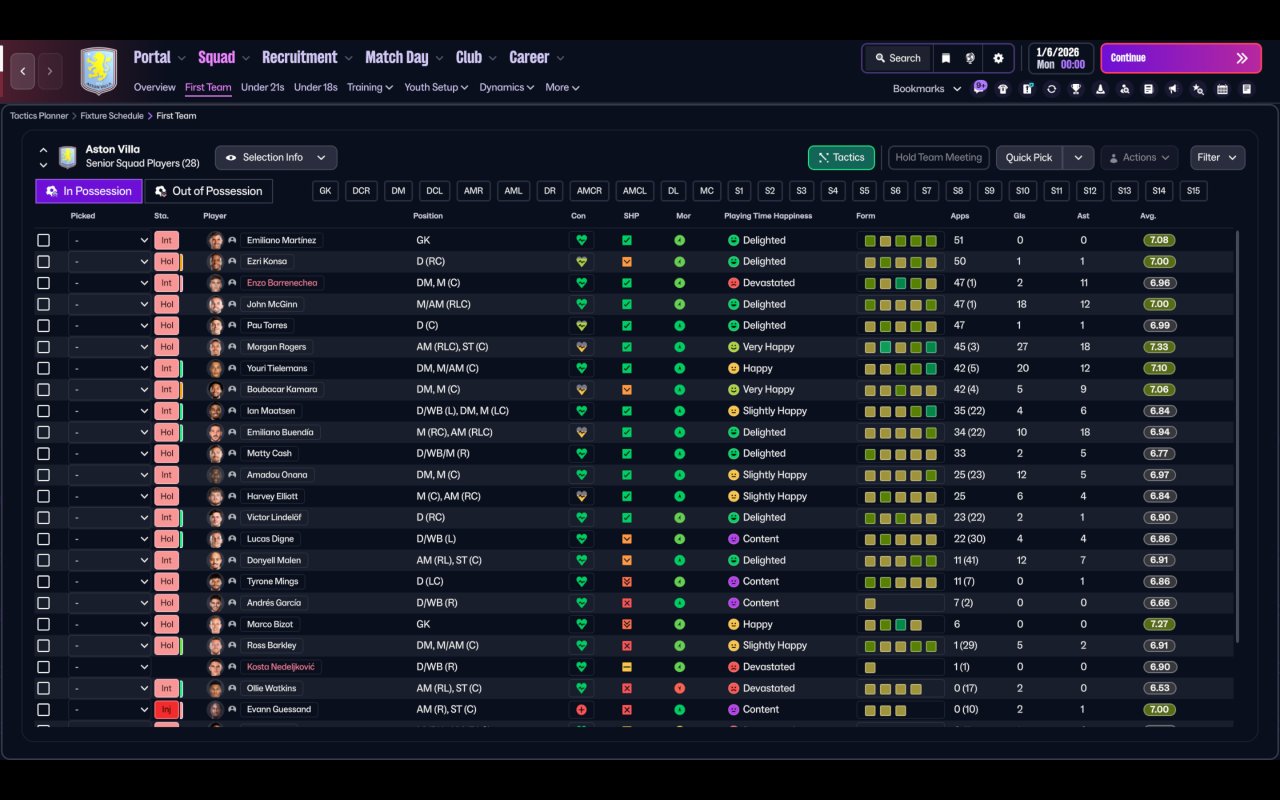This screenshot has height=800, width=1280.
Task: Click John McGinn's green match sharpness icon
Action: (627, 304)
